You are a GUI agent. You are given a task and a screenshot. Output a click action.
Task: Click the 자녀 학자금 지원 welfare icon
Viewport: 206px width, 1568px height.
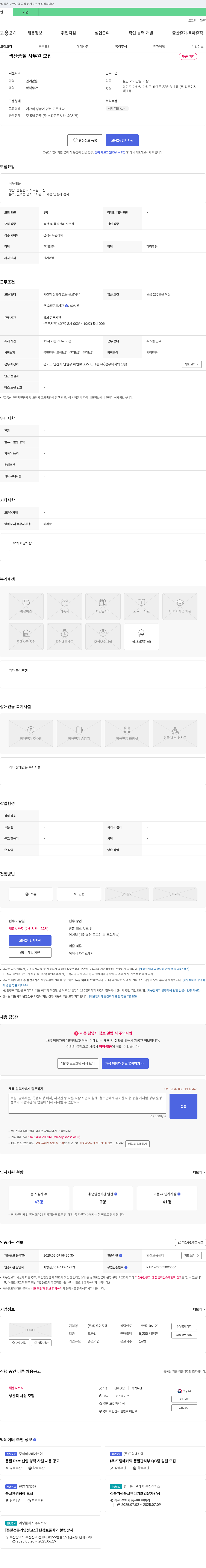pos(180,606)
